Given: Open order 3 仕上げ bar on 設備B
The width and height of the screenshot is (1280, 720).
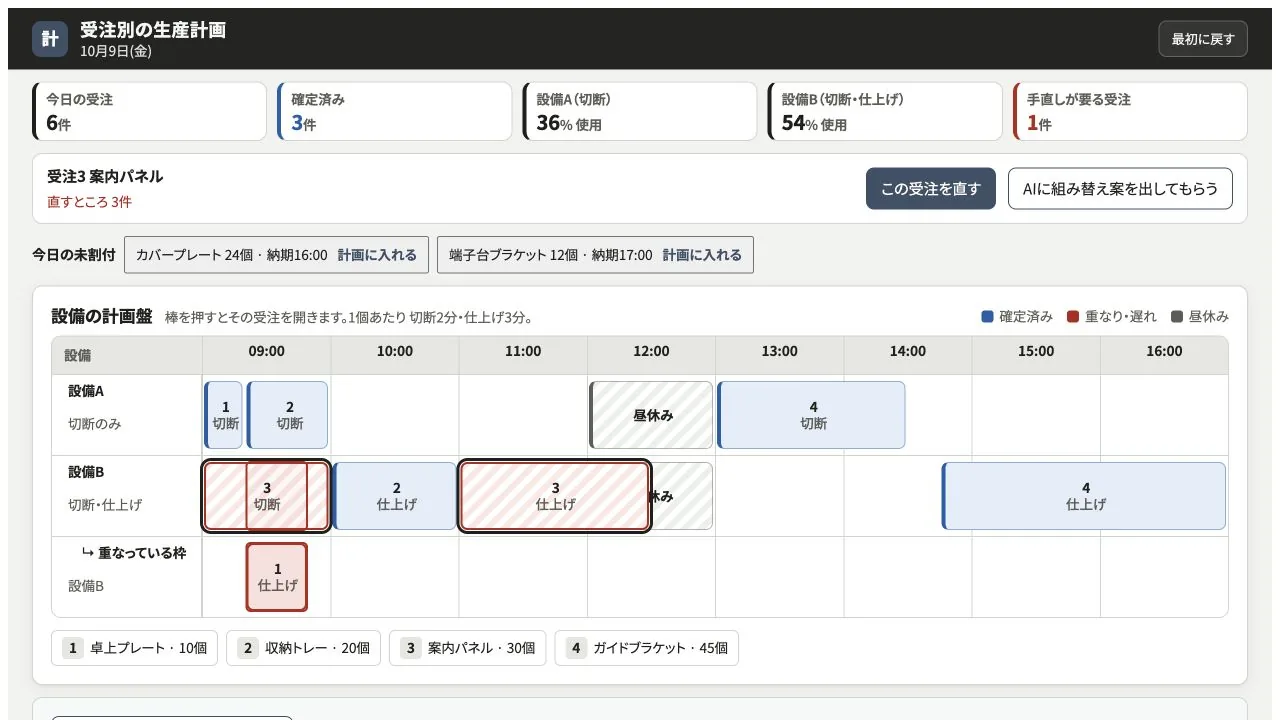Looking at the screenshot, I should (x=555, y=496).
